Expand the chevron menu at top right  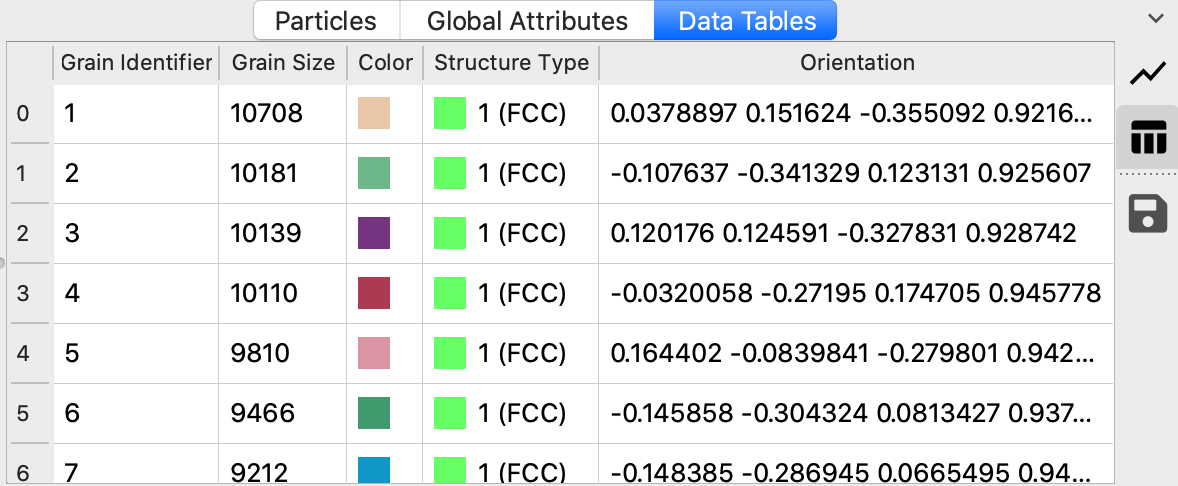[x=1156, y=19]
